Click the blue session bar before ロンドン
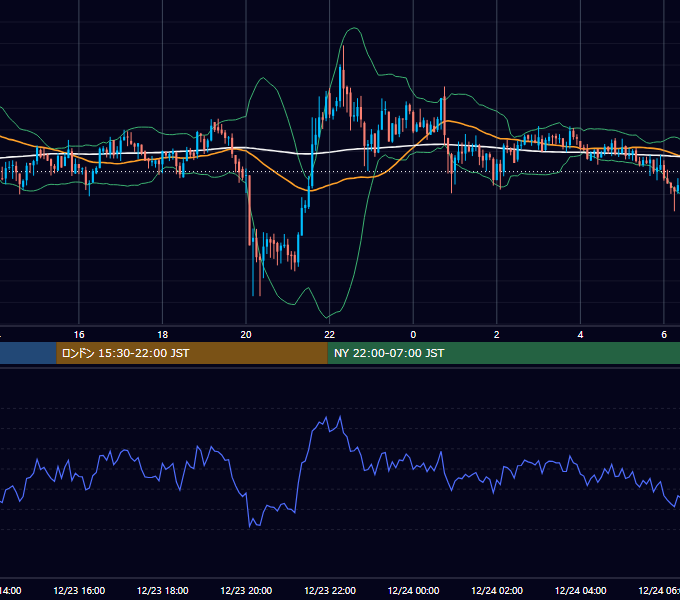The width and height of the screenshot is (680, 600). point(28,353)
